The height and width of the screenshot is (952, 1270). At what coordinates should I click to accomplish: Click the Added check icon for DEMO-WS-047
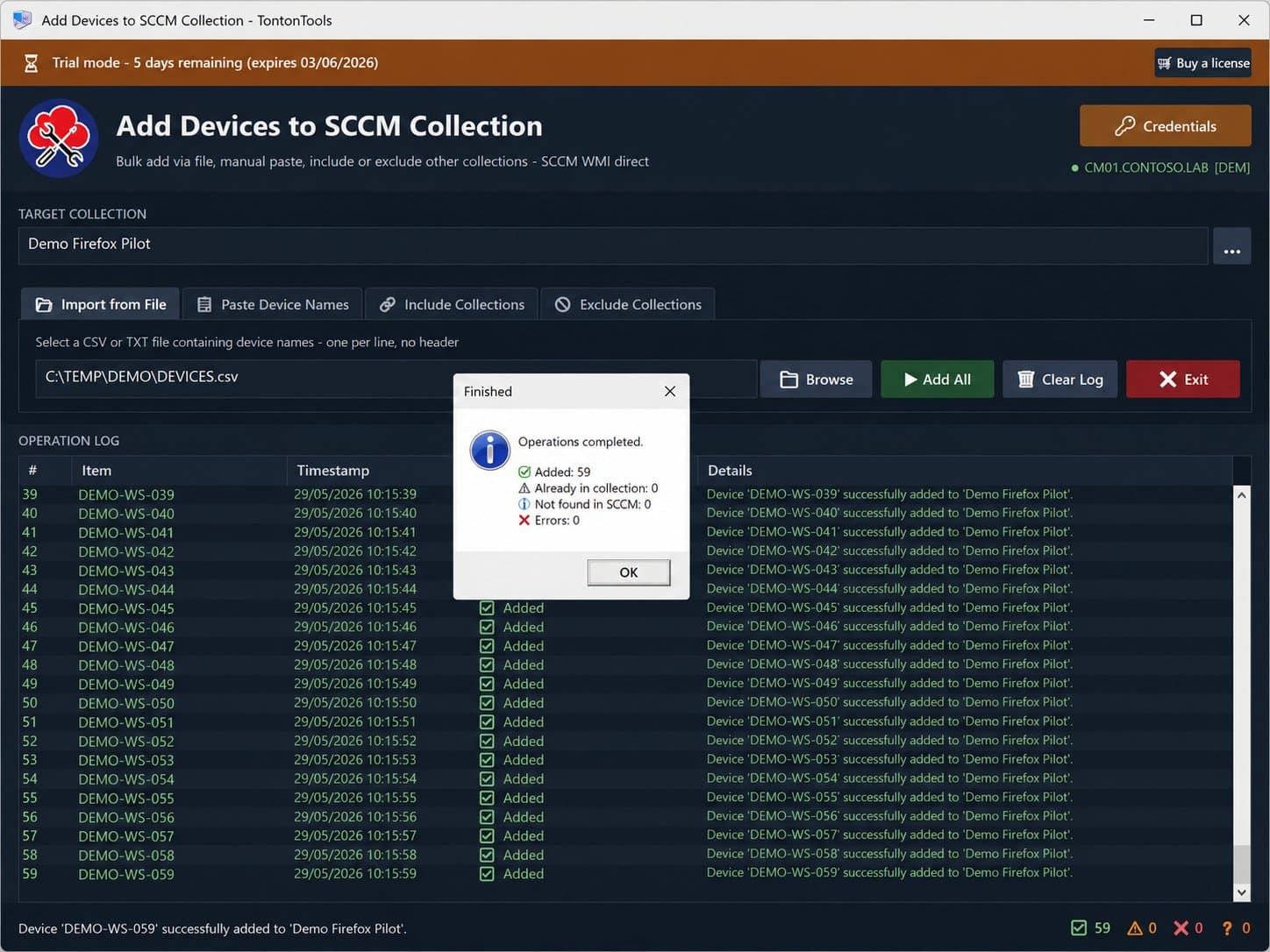[x=487, y=646]
